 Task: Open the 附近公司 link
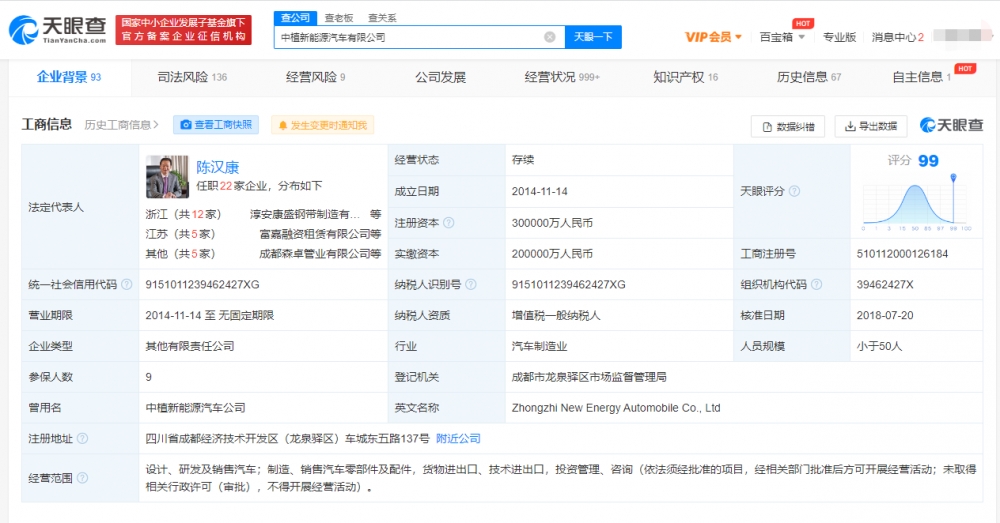click(x=459, y=438)
